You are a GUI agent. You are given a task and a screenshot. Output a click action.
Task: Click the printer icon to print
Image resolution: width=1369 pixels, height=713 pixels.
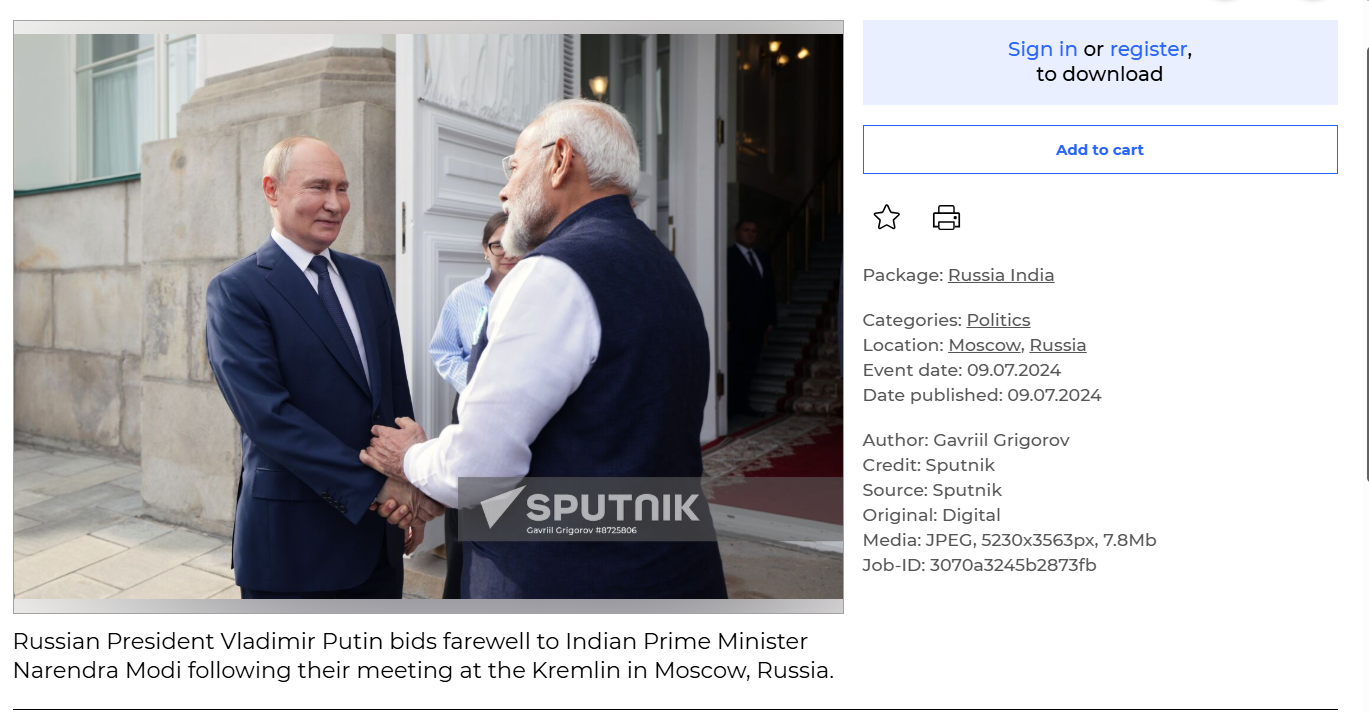coord(946,217)
